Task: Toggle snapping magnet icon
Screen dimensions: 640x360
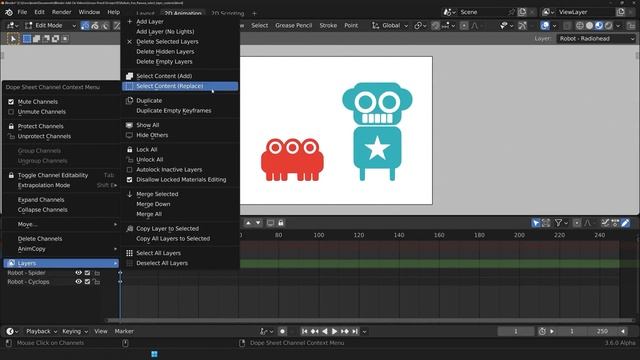Action: point(436,25)
